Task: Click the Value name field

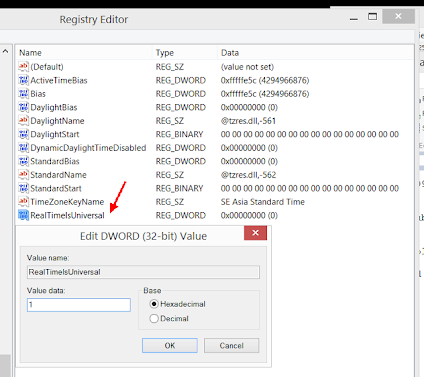Action: click(143, 272)
